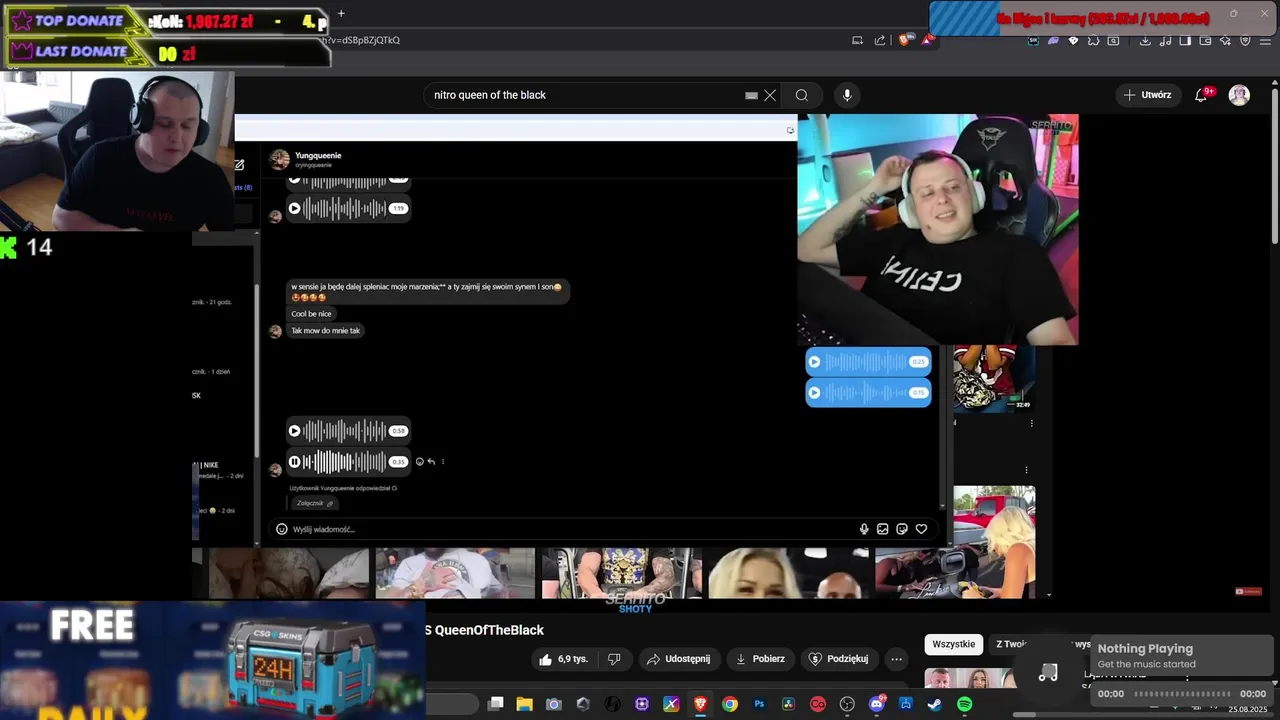1280x720 pixels.
Task: Open Google Chrome from taskbar
Action: (730, 704)
